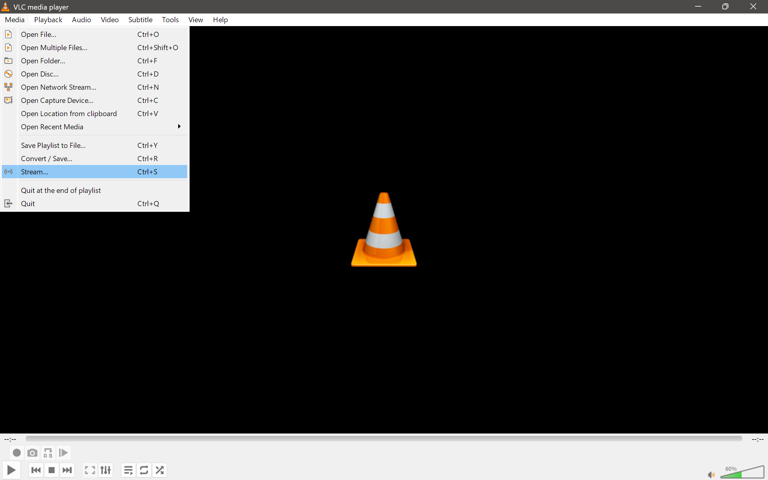This screenshot has height=480, width=768.
Task: Open the Audio menu
Action: pos(81,20)
